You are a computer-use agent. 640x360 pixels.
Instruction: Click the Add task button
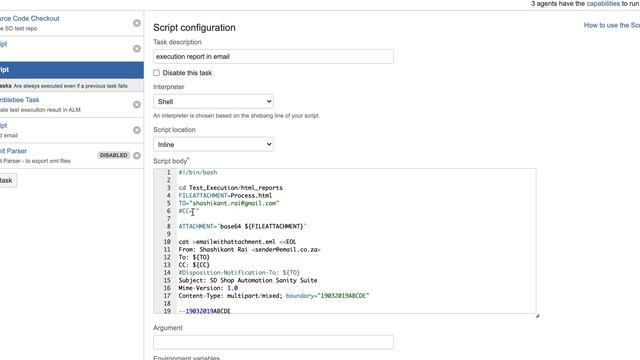click(7, 180)
